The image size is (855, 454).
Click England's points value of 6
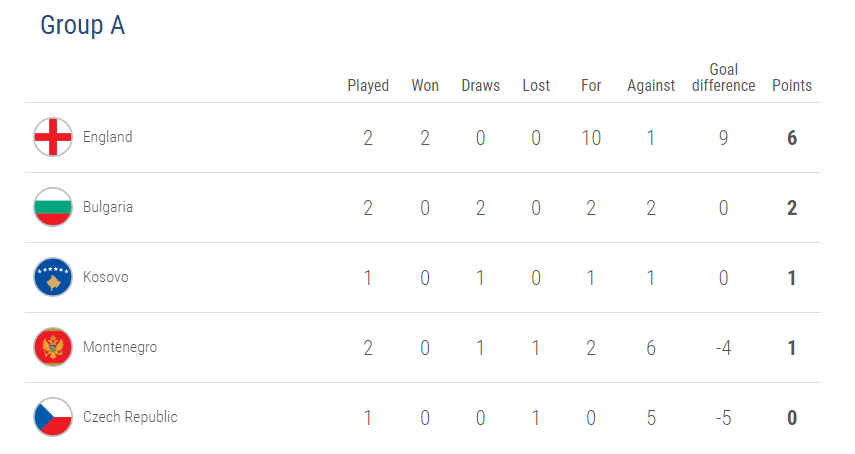pyautogui.click(x=792, y=138)
